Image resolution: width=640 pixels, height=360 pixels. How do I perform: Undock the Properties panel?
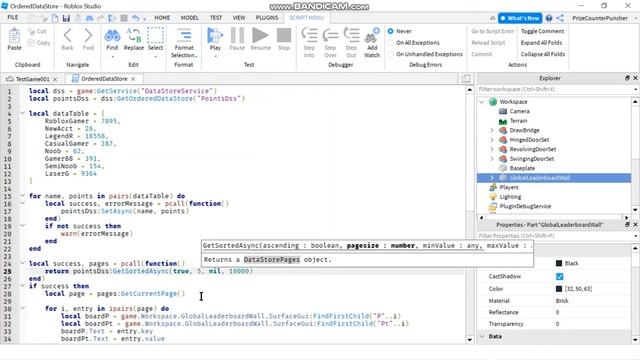tap(627, 224)
